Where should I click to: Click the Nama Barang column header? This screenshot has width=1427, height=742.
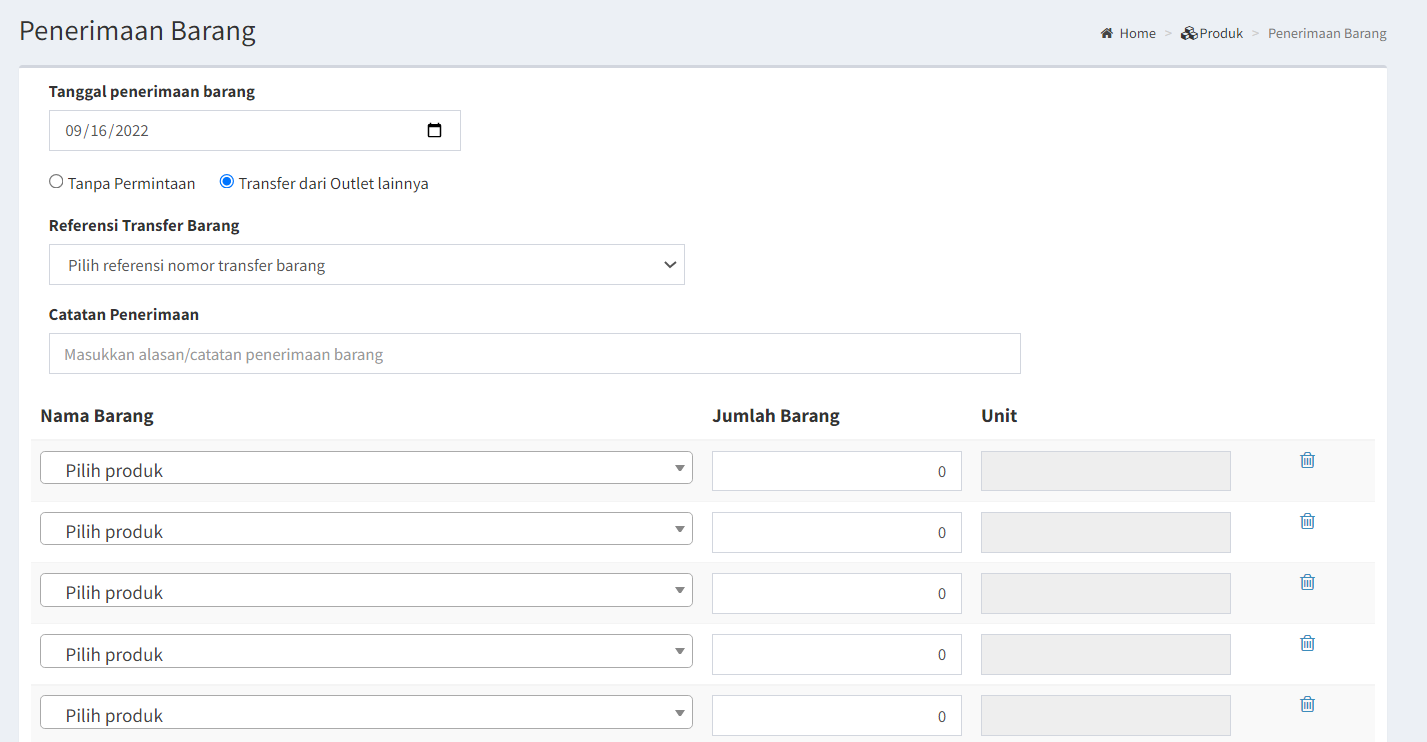coord(97,416)
